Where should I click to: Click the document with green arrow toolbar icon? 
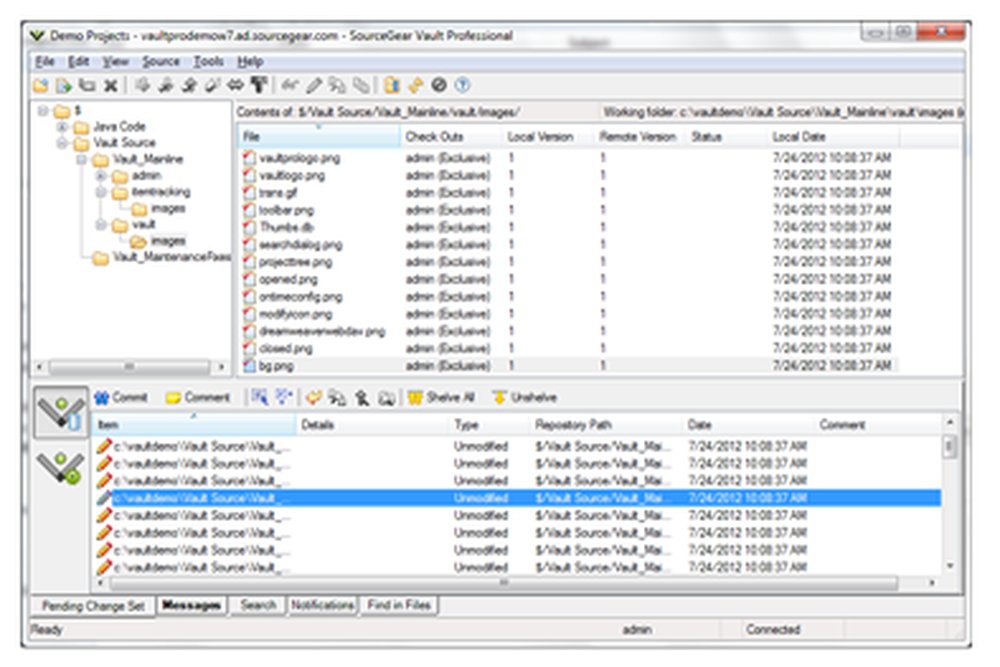click(64, 85)
